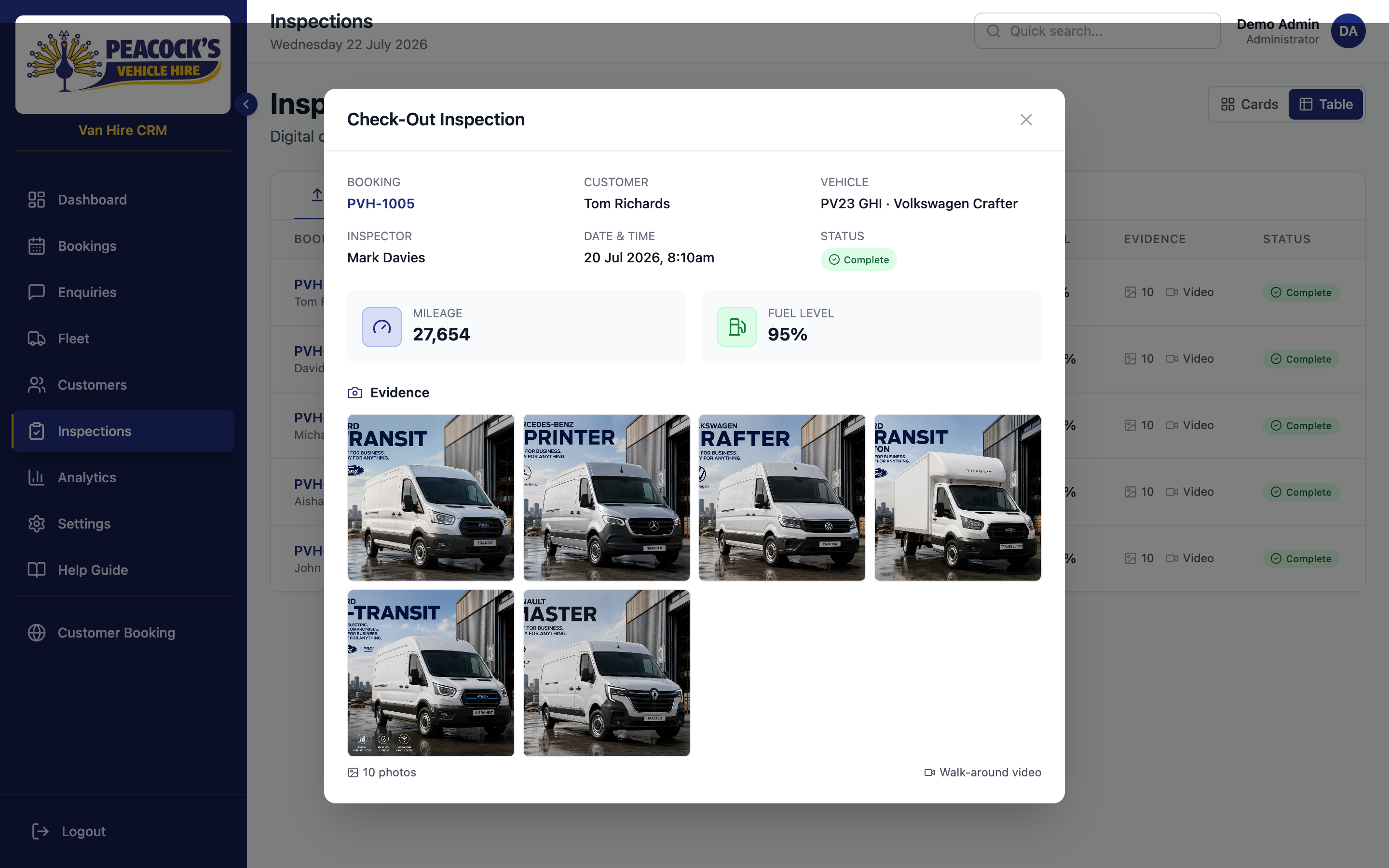Click the Customers people icon
The width and height of the screenshot is (1389, 868).
(x=37, y=385)
